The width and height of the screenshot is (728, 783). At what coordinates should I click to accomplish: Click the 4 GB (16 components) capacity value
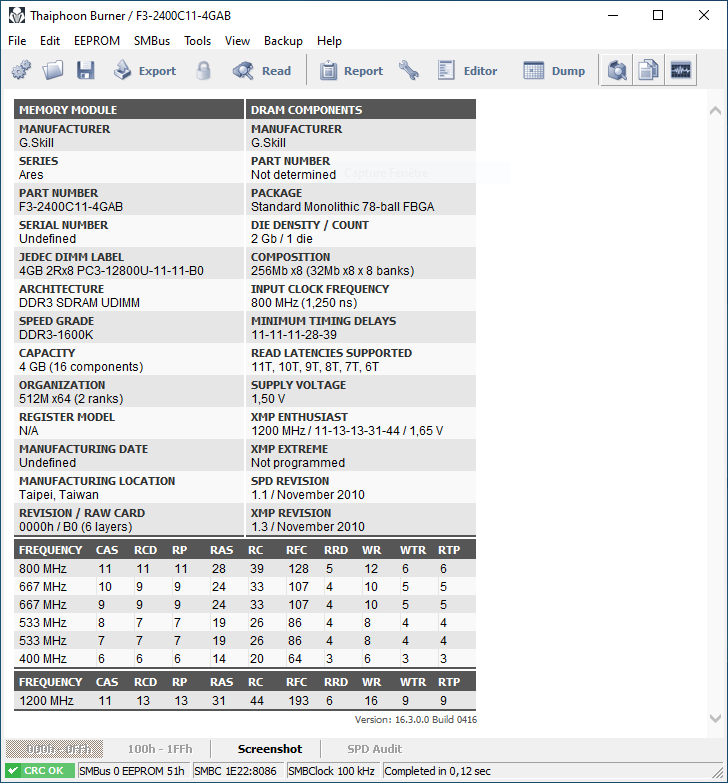(81, 367)
